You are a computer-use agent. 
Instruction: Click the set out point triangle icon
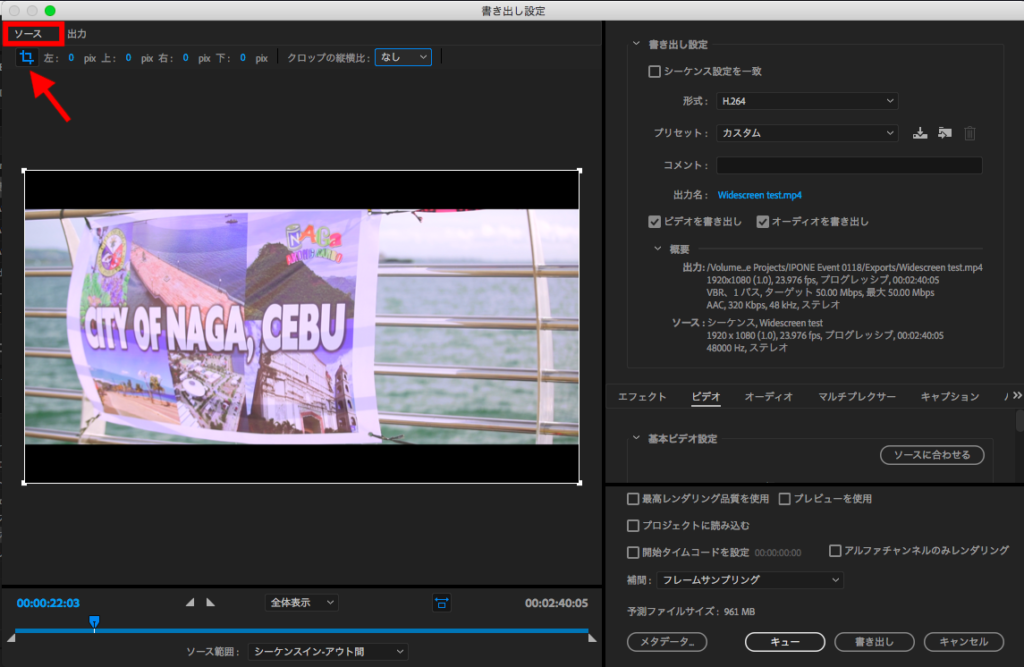click(210, 602)
